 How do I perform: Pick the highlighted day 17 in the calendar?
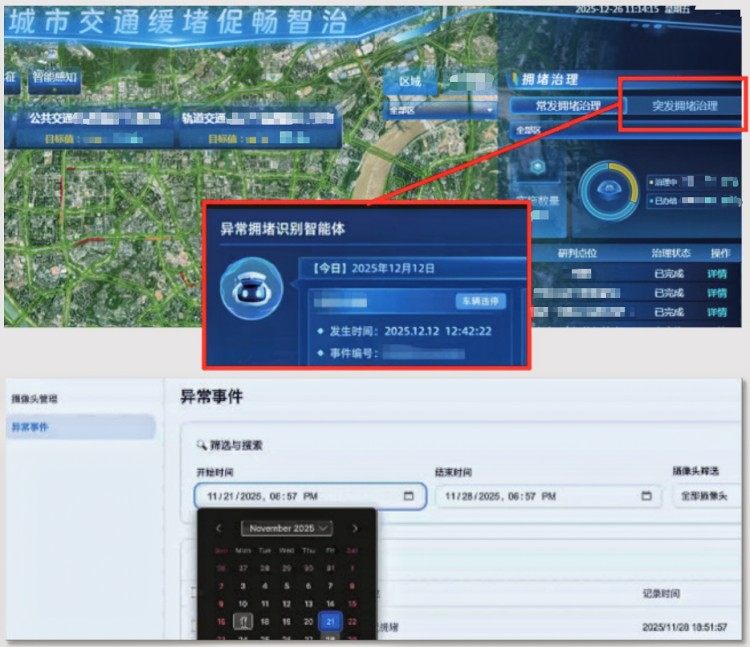tap(243, 622)
